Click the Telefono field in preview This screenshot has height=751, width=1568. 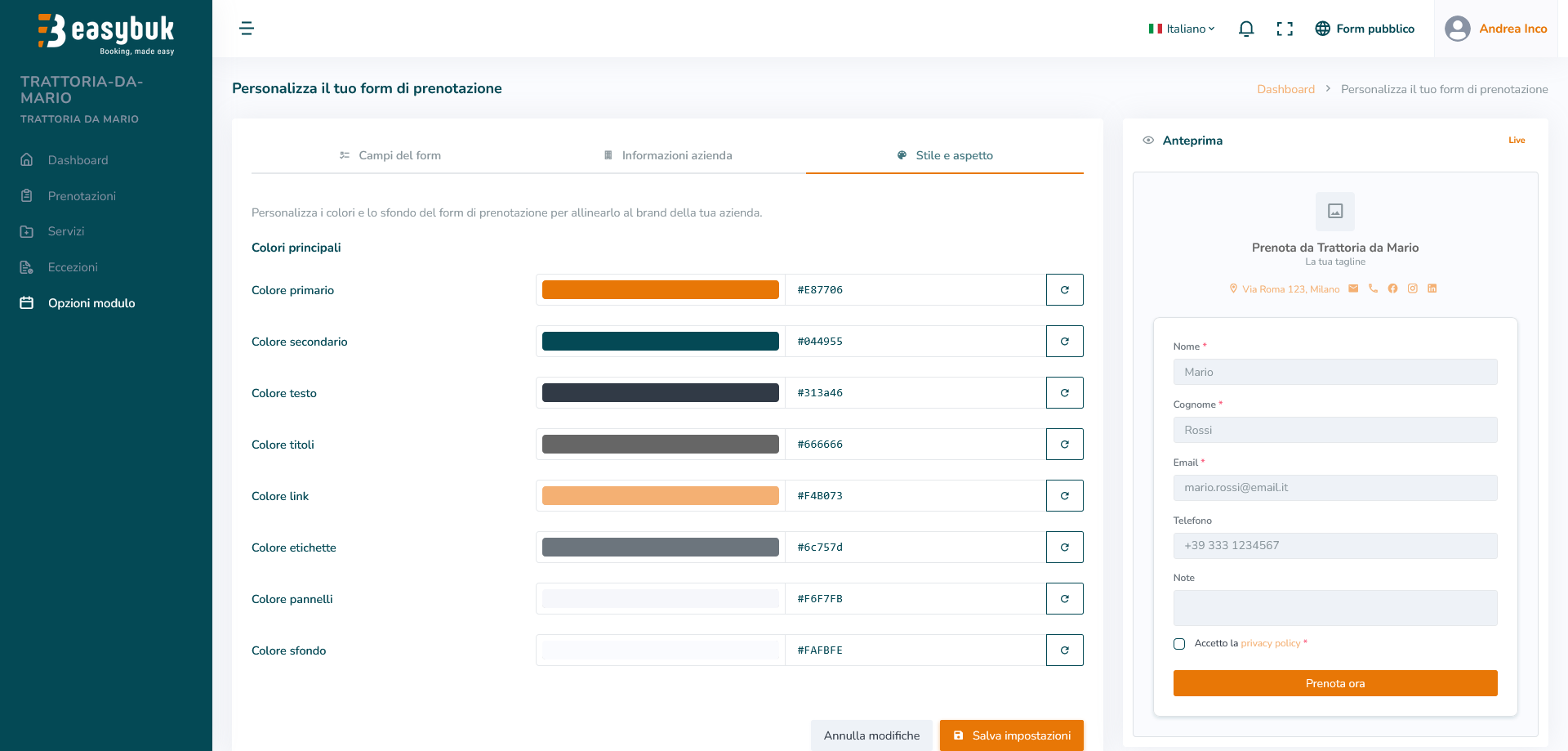click(x=1335, y=546)
